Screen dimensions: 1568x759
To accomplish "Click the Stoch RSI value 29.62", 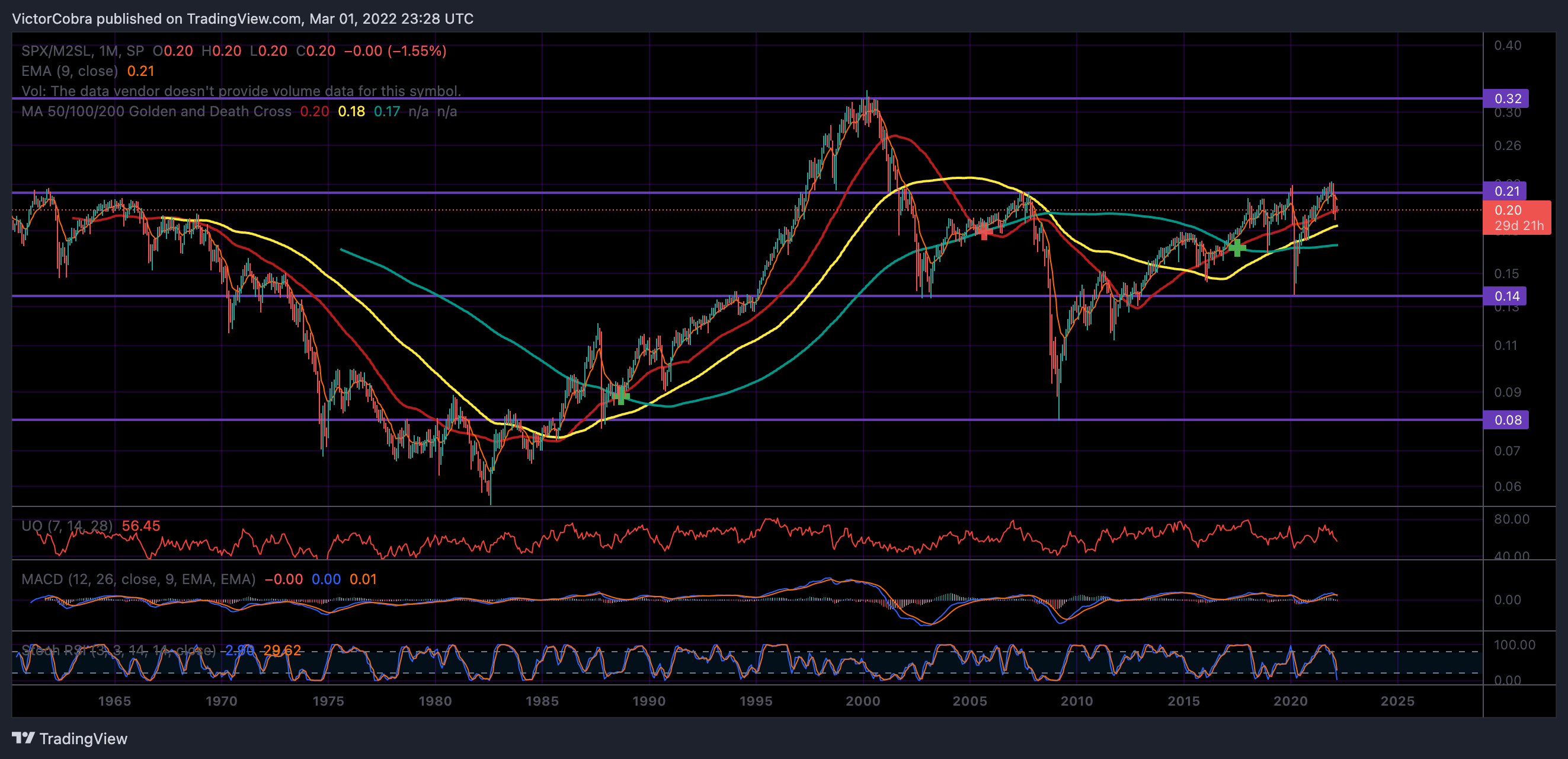I will (282, 650).
